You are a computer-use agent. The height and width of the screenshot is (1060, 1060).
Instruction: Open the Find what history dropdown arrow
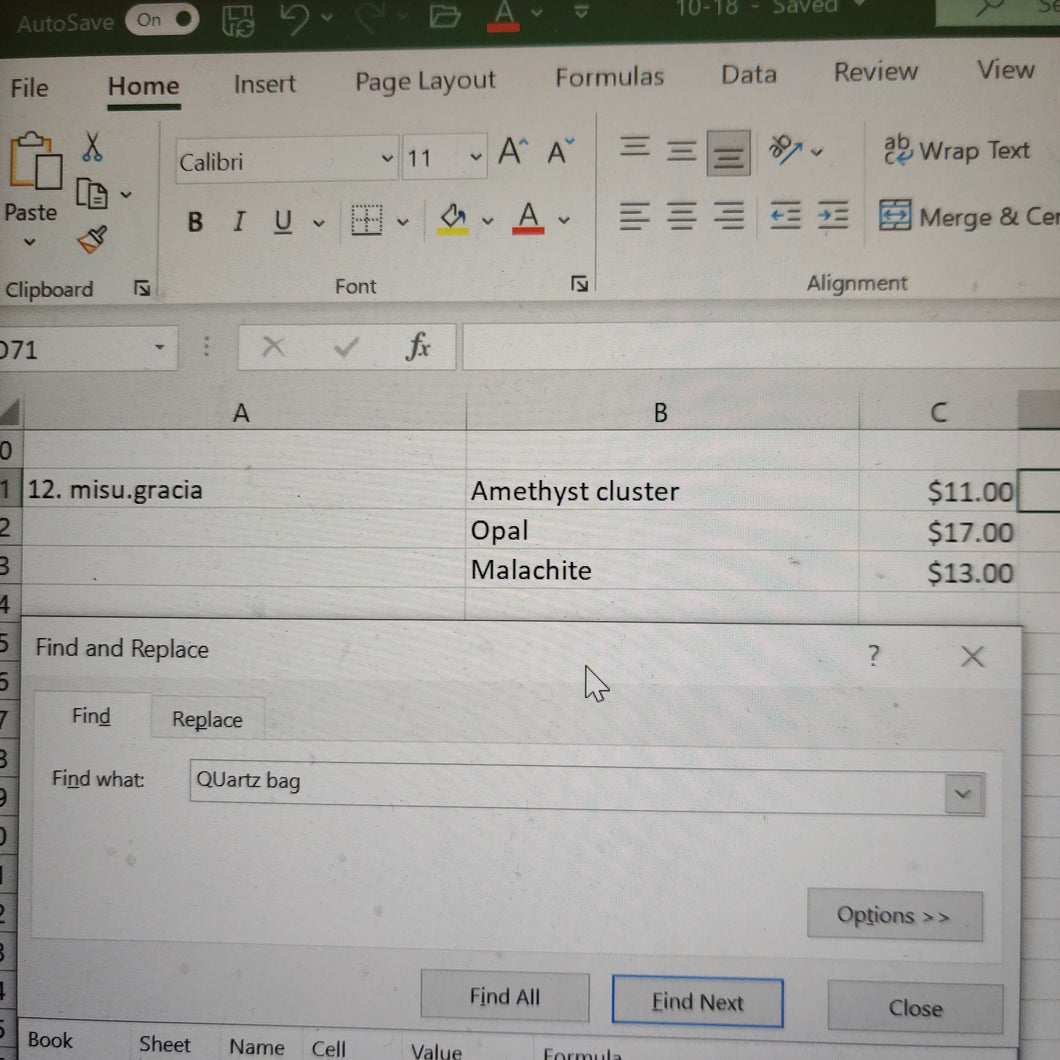coord(963,794)
